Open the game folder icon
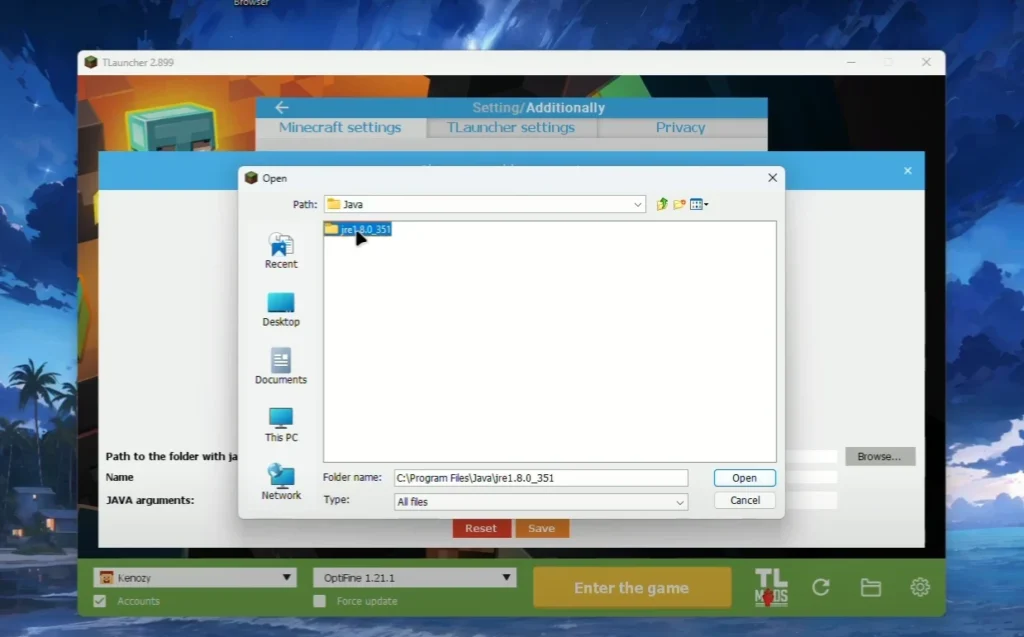This screenshot has height=637, width=1024. point(871,587)
